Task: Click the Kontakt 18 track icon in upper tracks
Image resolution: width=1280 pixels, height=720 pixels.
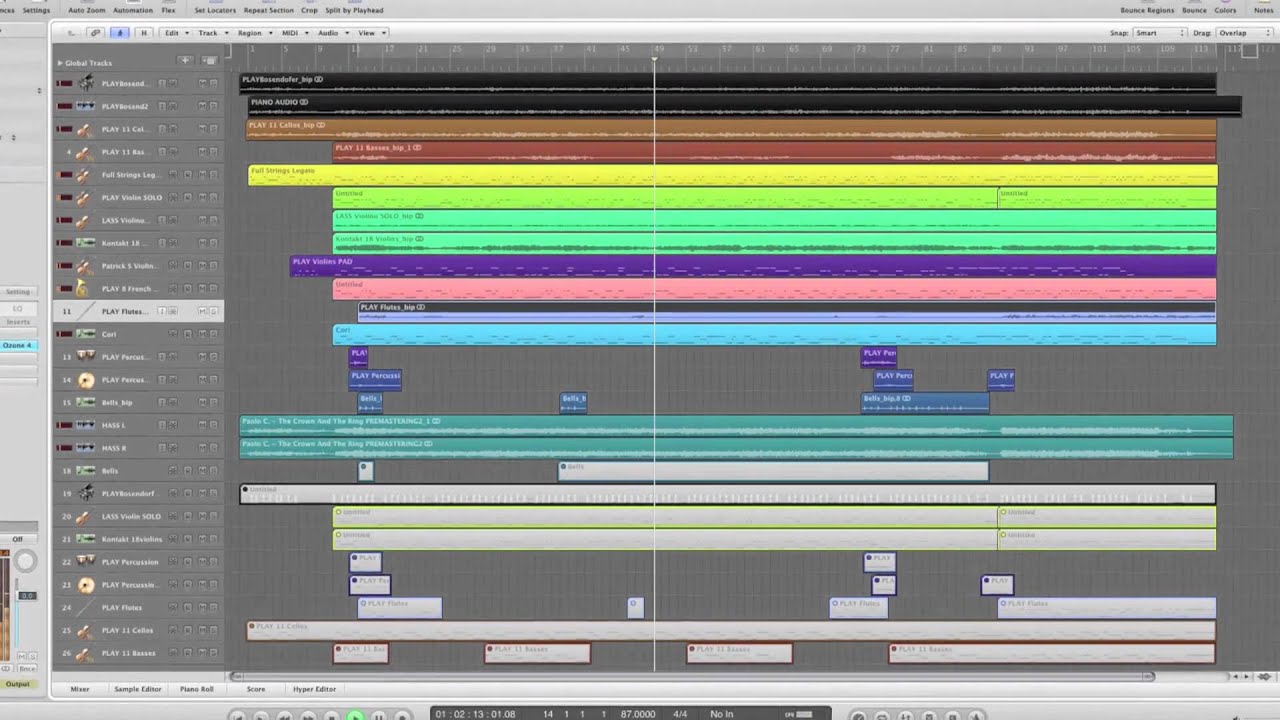Action: 86,243
